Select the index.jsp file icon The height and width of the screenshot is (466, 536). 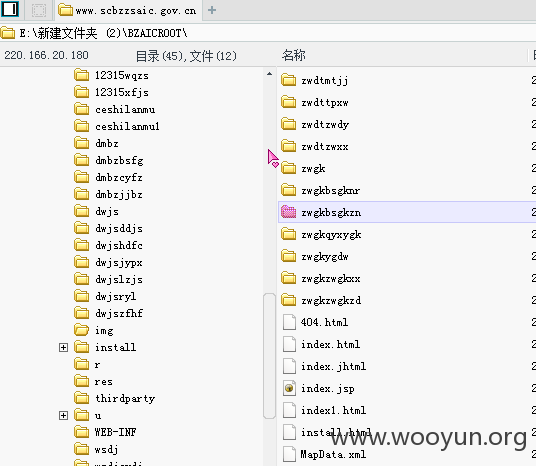pos(289,388)
